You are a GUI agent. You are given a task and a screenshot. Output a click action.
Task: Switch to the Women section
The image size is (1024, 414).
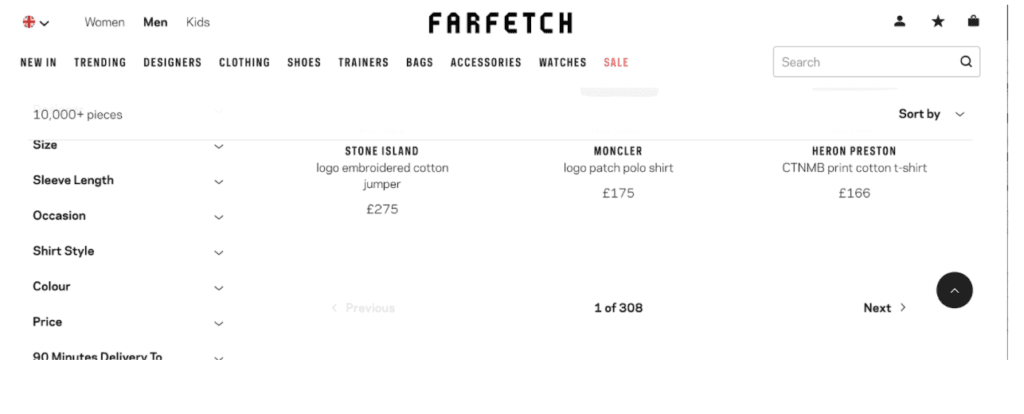104,22
